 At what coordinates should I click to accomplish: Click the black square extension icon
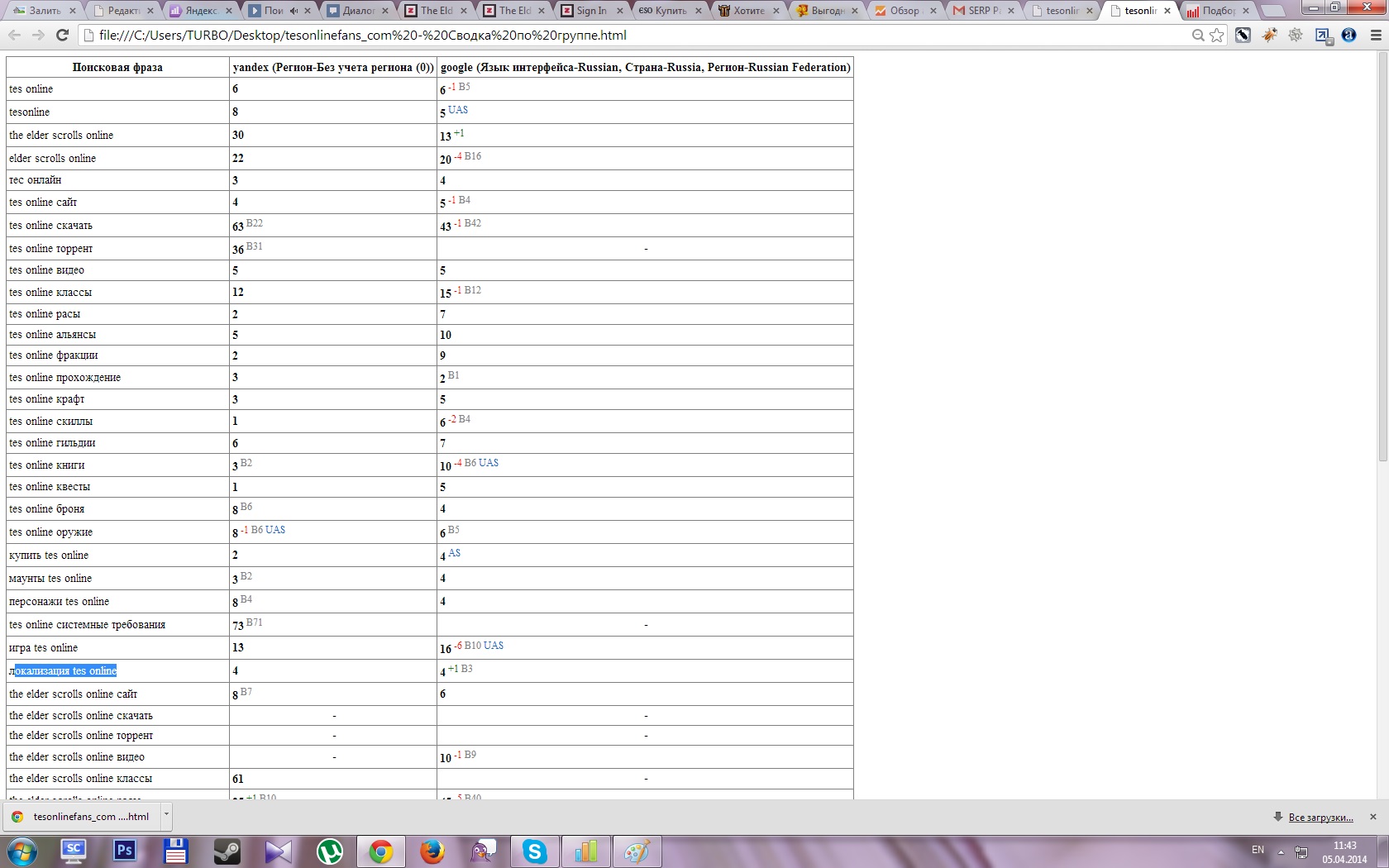(1243, 35)
